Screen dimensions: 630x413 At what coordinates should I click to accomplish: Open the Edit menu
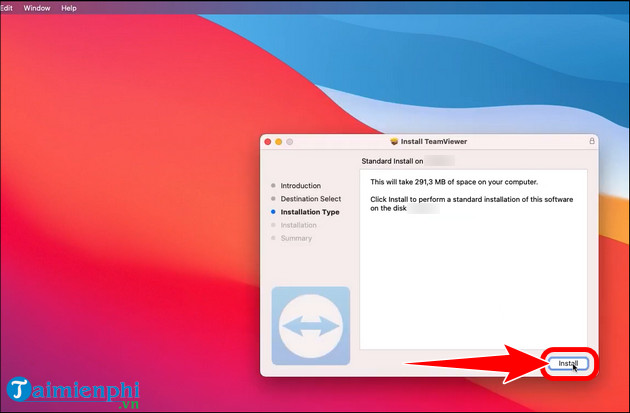tap(6, 8)
